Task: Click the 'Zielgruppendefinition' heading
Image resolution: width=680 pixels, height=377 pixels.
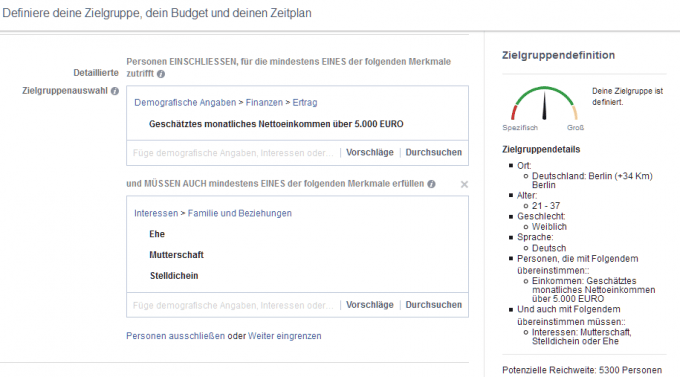Action: [x=559, y=55]
